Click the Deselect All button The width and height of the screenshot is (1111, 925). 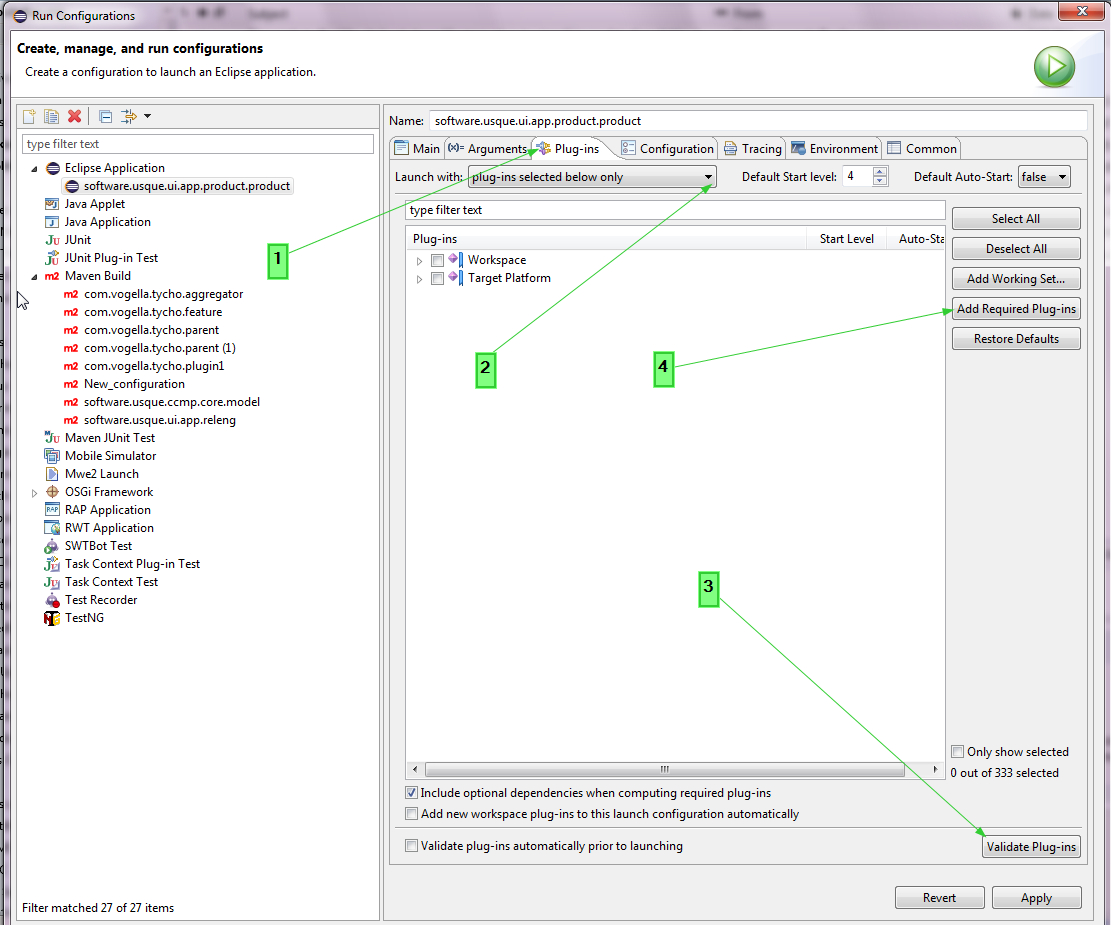(x=1016, y=249)
